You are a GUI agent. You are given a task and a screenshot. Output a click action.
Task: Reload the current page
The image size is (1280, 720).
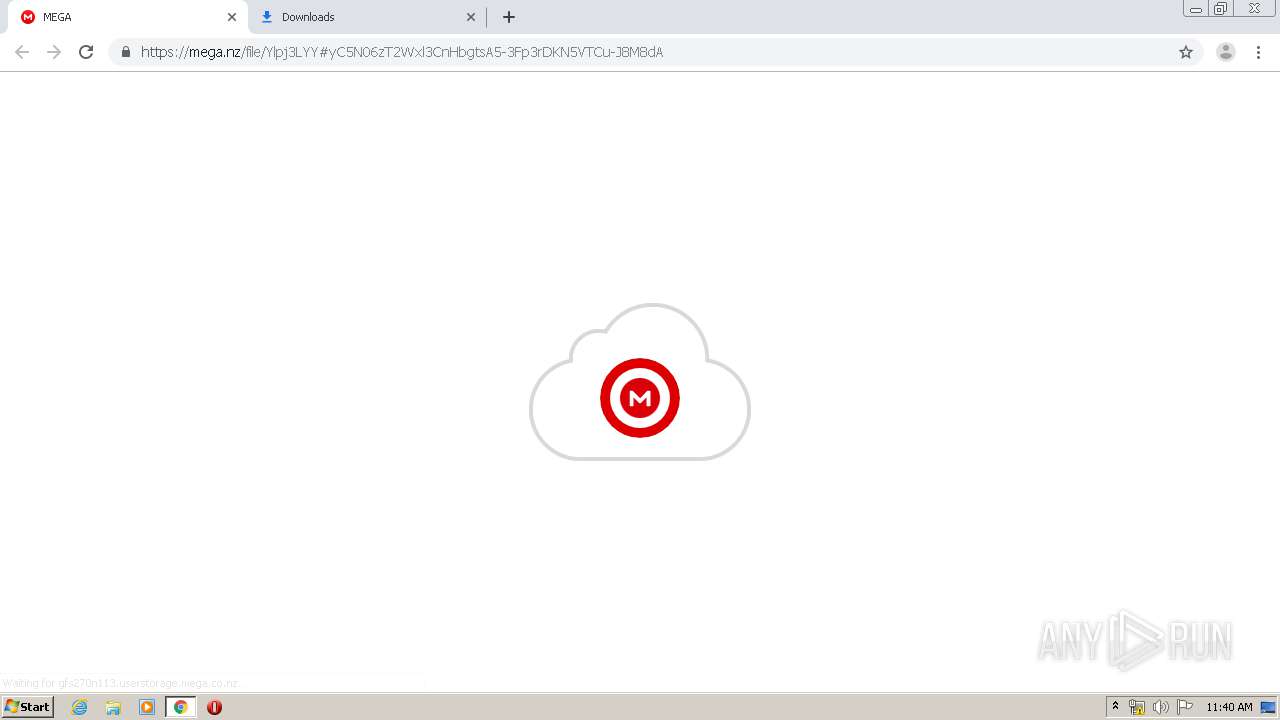86,52
